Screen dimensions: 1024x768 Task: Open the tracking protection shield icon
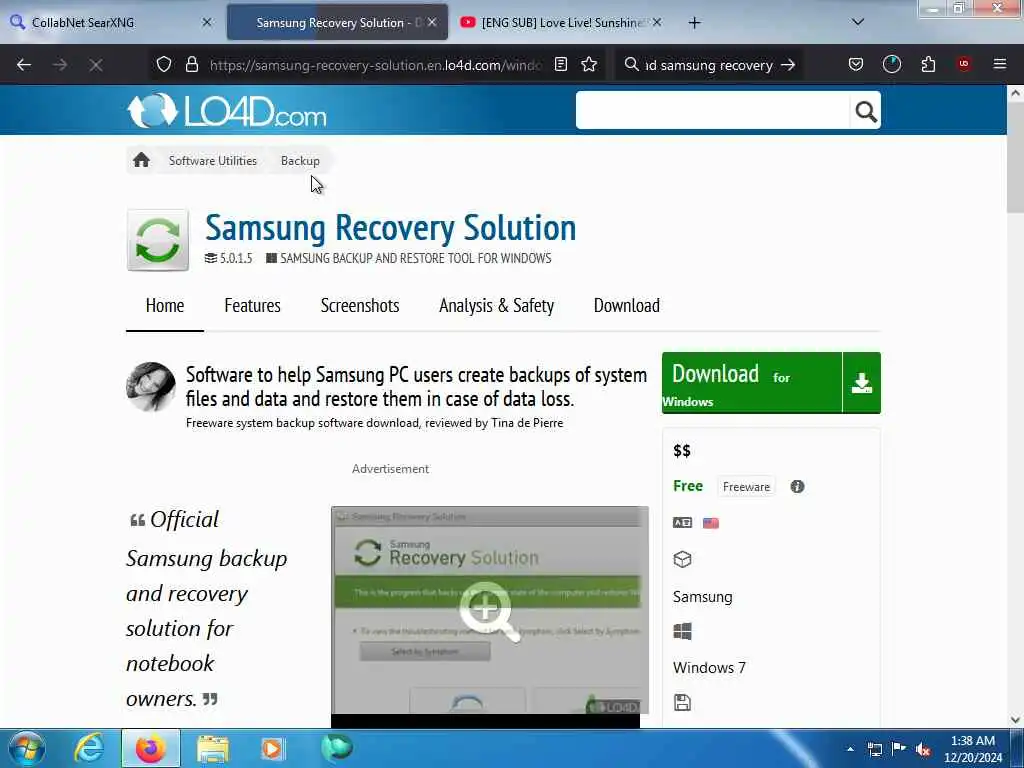164,64
